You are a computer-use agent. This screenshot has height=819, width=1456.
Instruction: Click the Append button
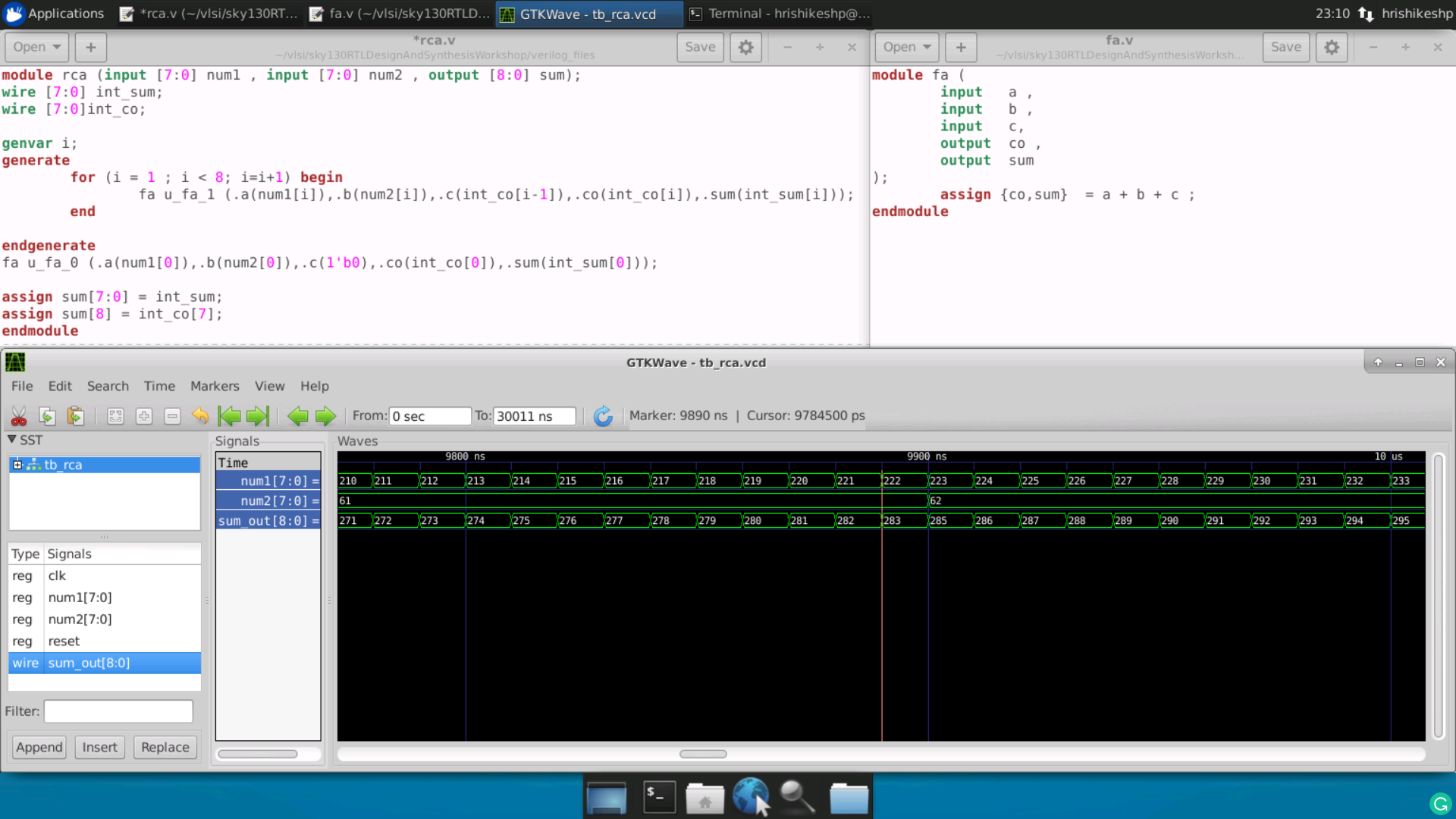click(39, 747)
